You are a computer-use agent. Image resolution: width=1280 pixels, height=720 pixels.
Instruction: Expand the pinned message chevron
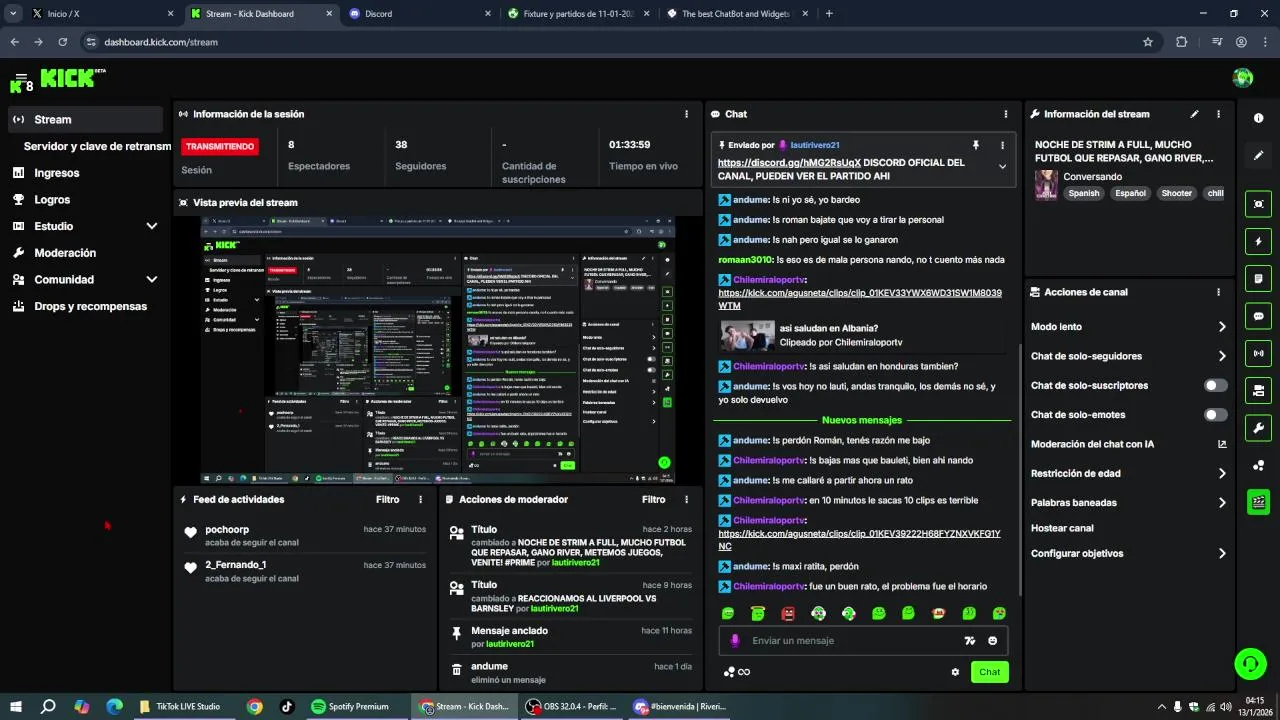(1002, 167)
